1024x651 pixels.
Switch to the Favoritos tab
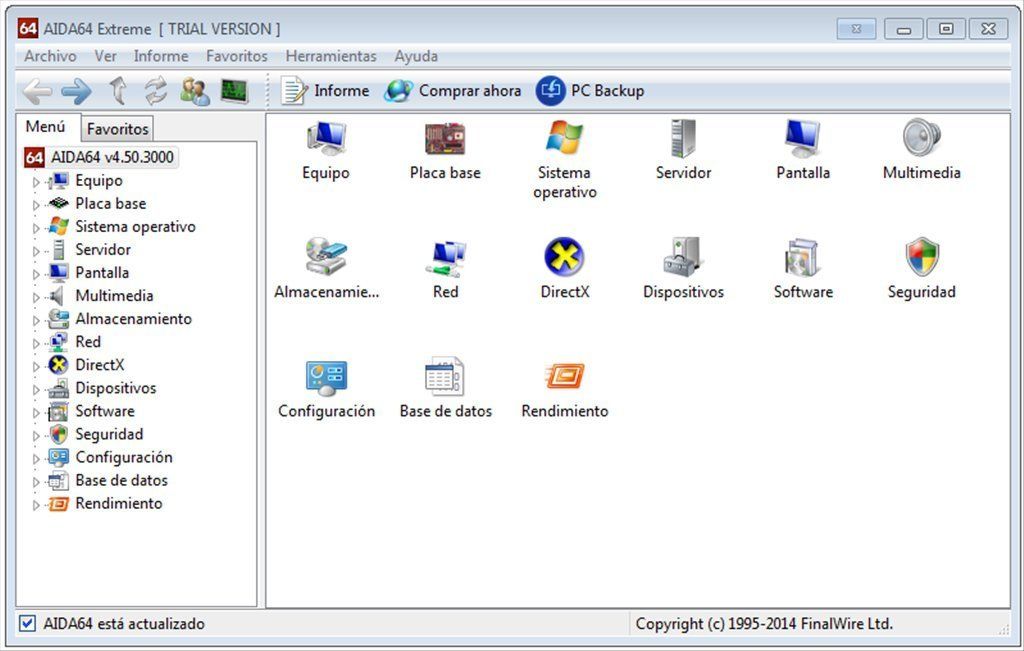pyautogui.click(x=117, y=129)
